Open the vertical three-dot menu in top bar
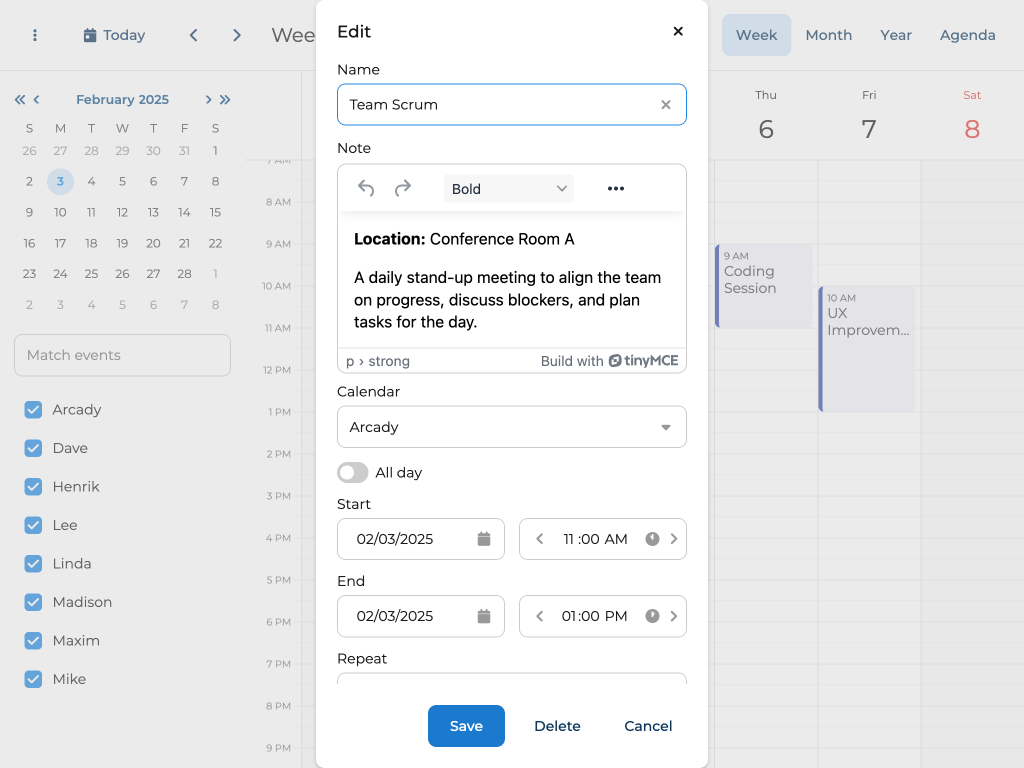Viewport: 1024px width, 768px height. [35, 35]
